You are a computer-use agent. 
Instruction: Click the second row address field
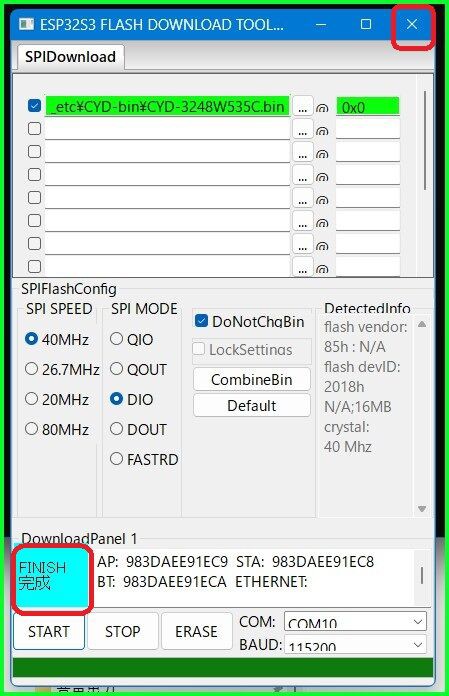click(x=368, y=130)
